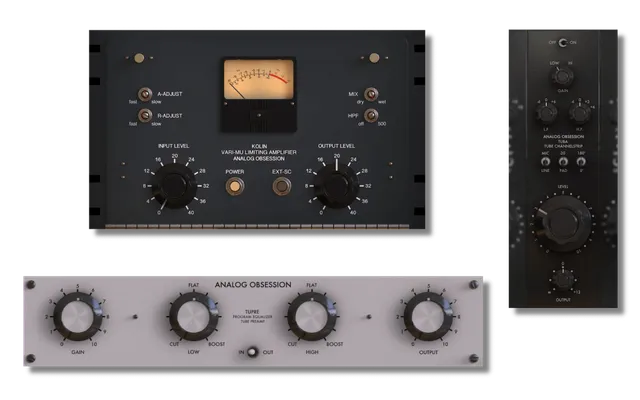Click the Tuba LF equalizer knob
Viewport: 640px width, 400px height.
546,113
